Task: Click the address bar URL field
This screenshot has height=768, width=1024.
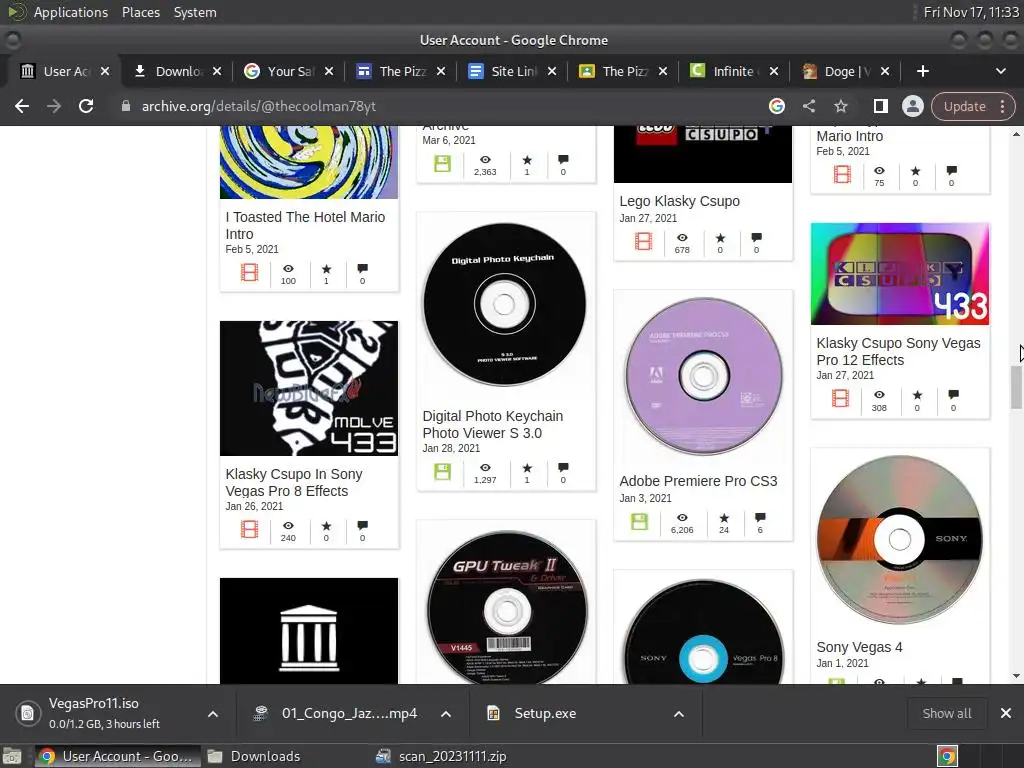Action: (438, 106)
